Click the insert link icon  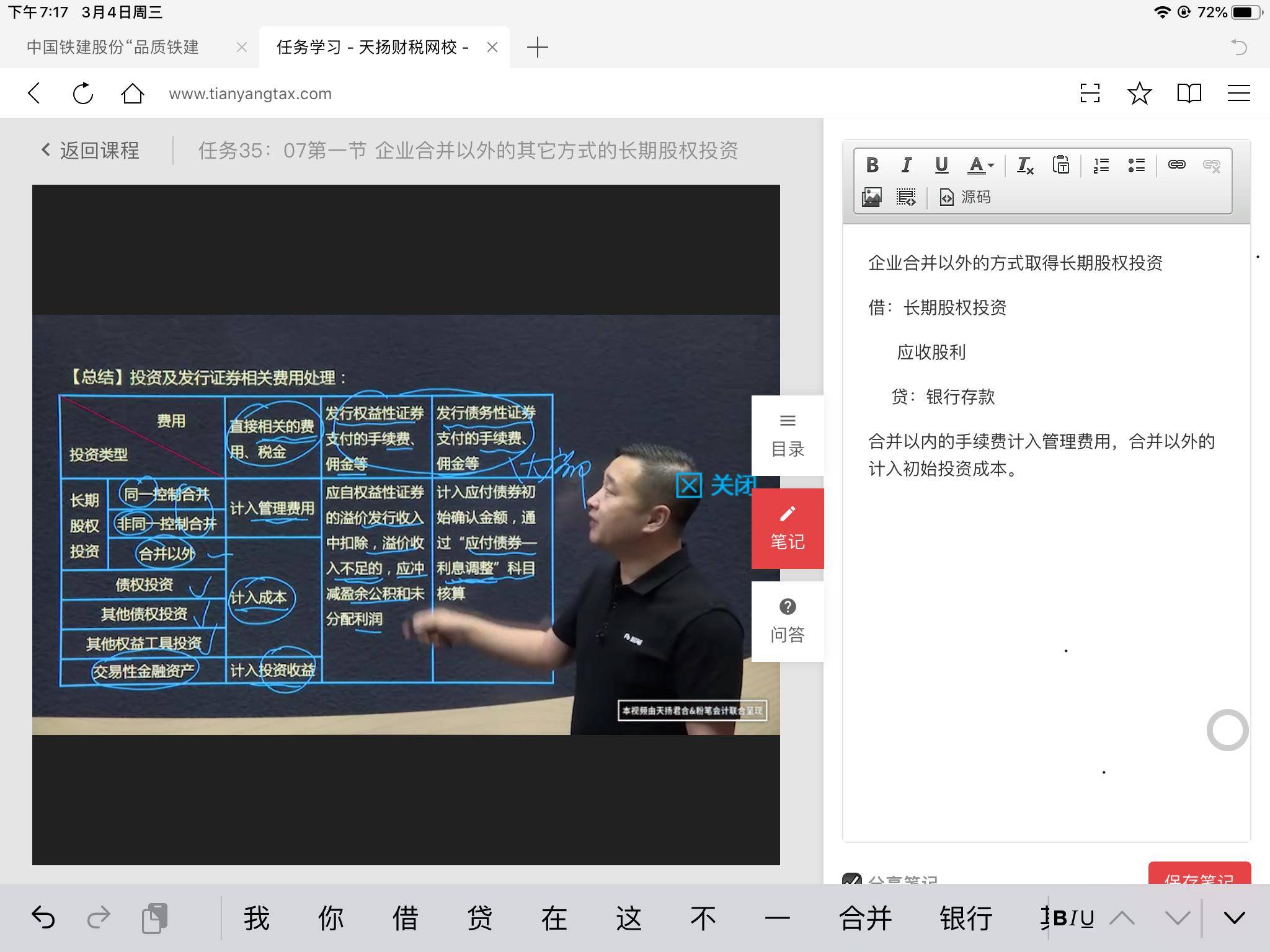[x=1176, y=164]
